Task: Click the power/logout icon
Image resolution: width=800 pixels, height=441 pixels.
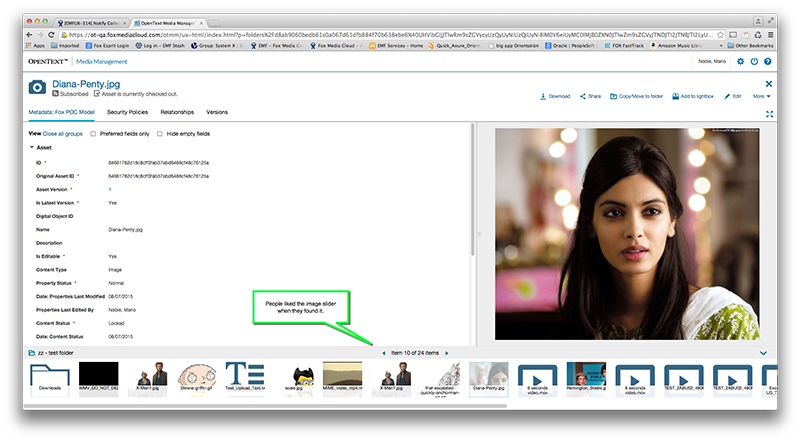Action: (x=754, y=62)
